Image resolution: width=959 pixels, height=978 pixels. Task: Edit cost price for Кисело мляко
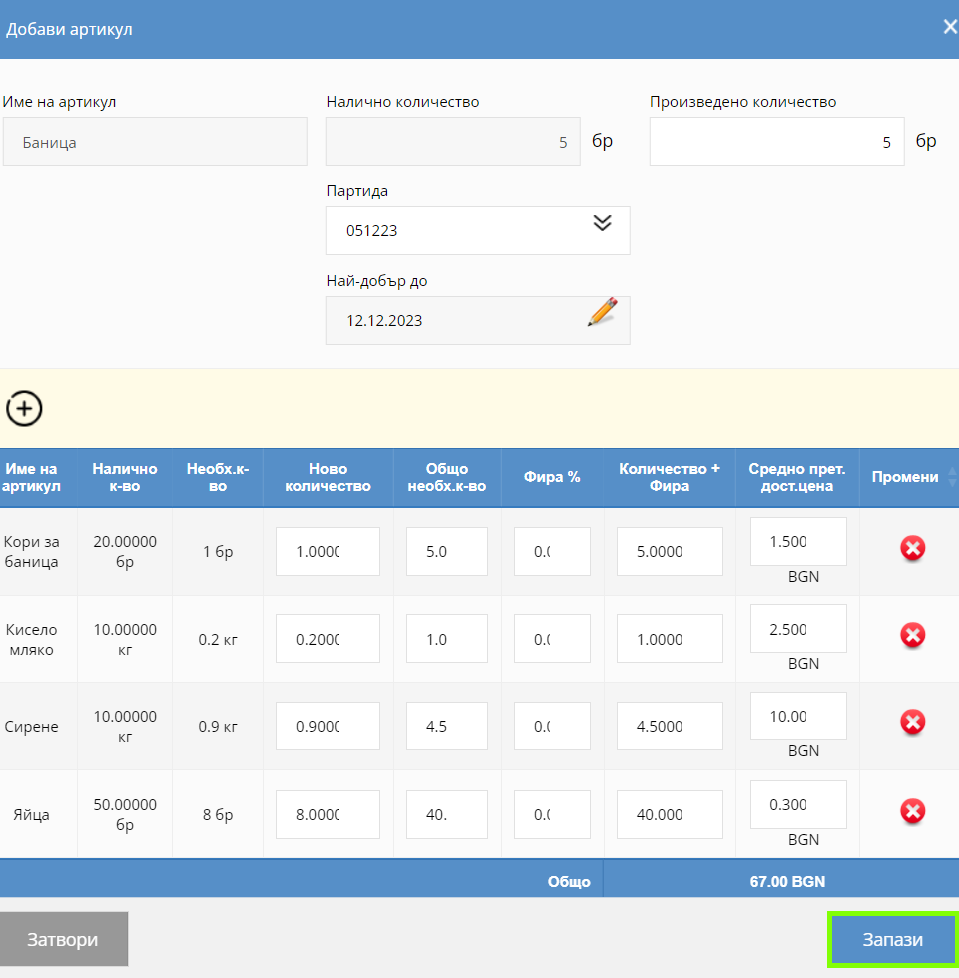(798, 629)
